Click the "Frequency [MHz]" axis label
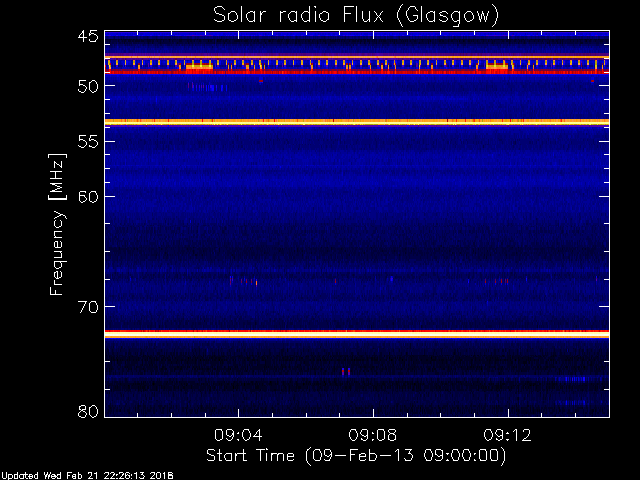 (58, 224)
